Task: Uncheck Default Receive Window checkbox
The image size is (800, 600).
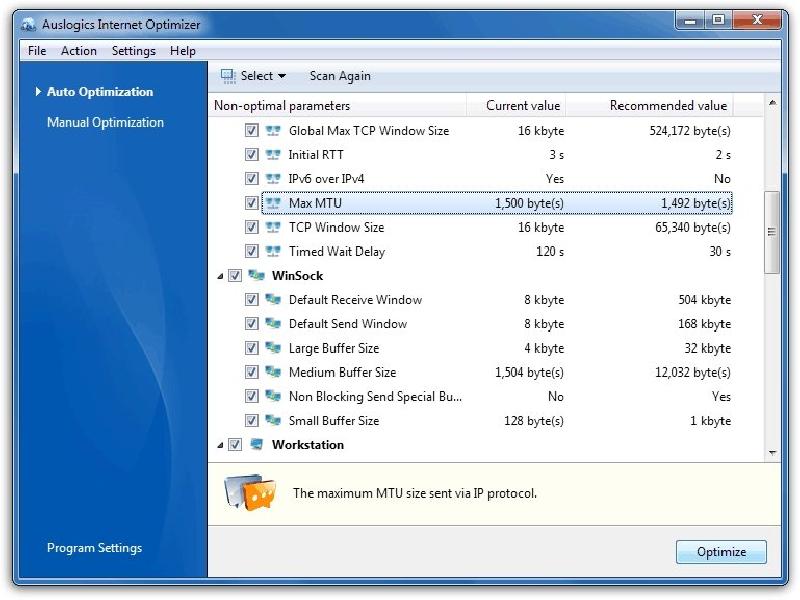Action: click(x=251, y=299)
